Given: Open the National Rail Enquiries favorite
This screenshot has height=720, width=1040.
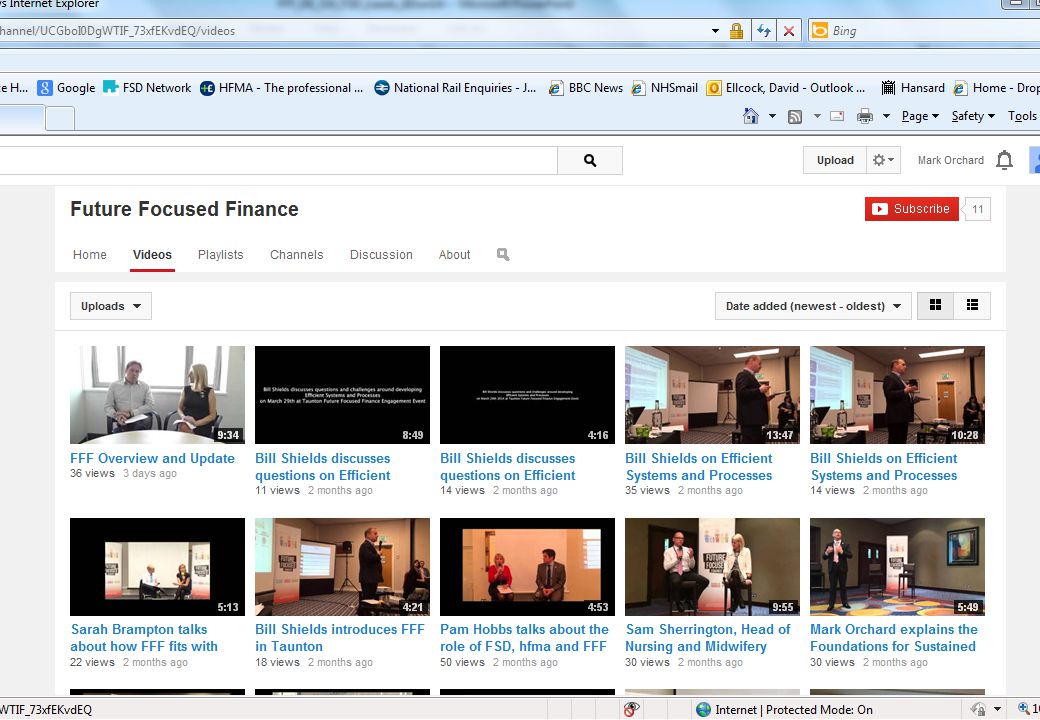Looking at the screenshot, I should coord(455,88).
